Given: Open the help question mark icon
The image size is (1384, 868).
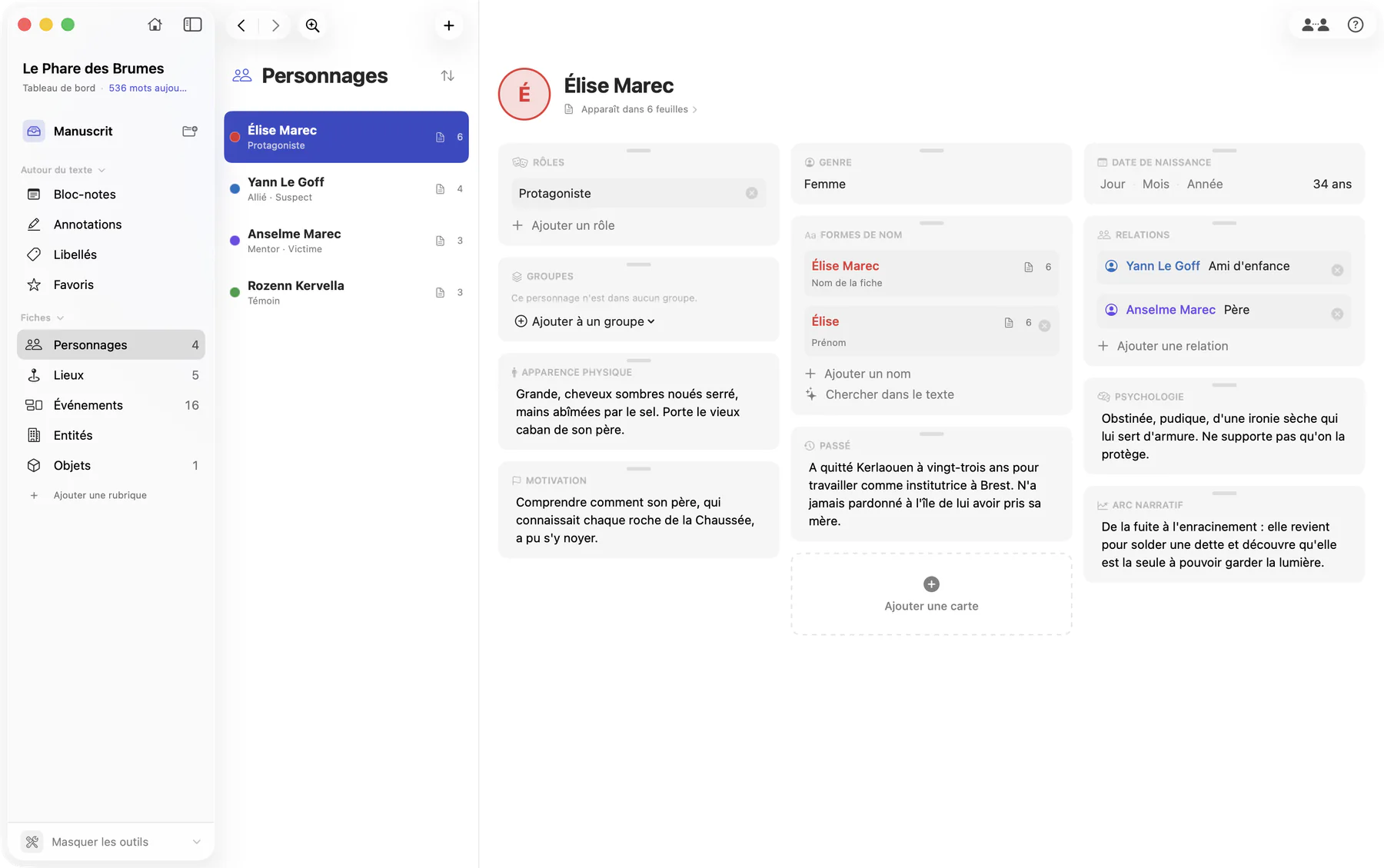Looking at the screenshot, I should click(1356, 25).
